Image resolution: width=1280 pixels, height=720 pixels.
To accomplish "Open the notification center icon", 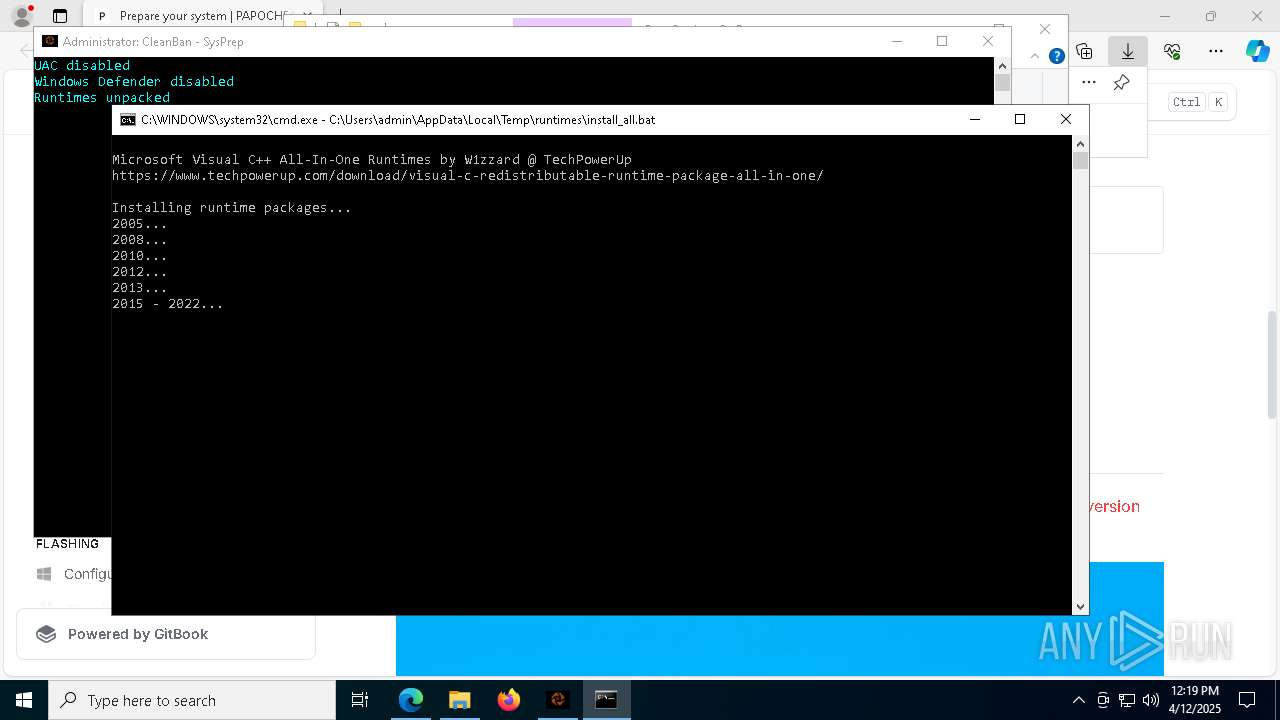I will point(1248,700).
